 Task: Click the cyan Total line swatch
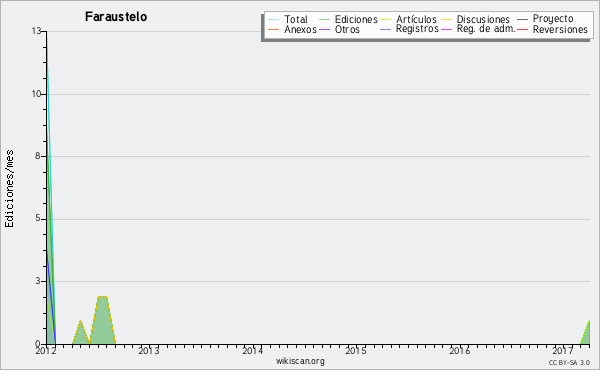(274, 19)
